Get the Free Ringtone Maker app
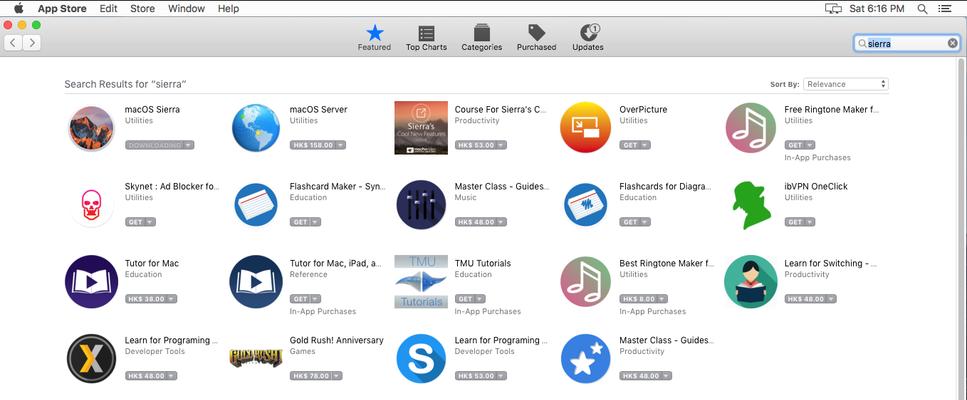This screenshot has height=400, width=967. (800, 145)
